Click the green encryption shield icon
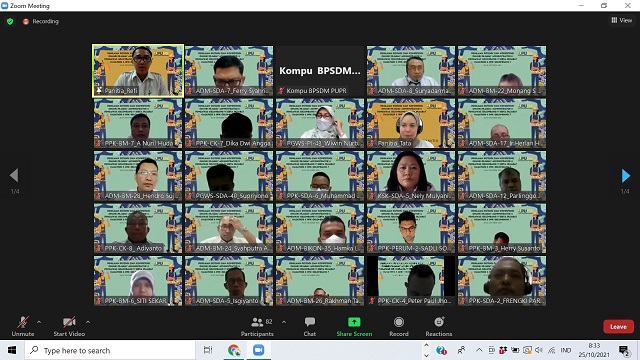 tap(10, 21)
